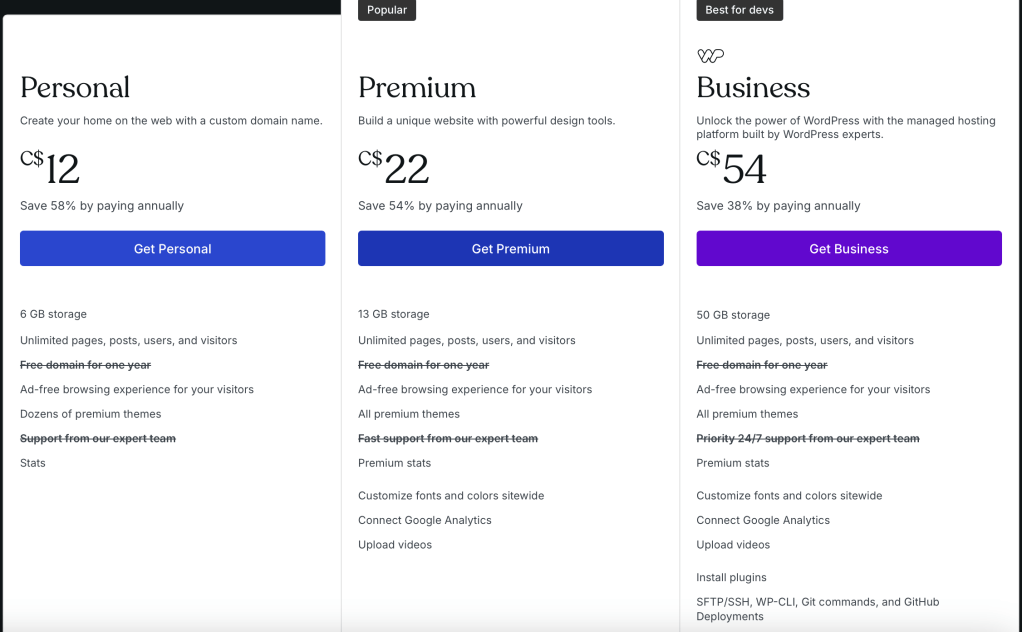
Task: Click the C$22 Premium price
Action: pos(394,168)
